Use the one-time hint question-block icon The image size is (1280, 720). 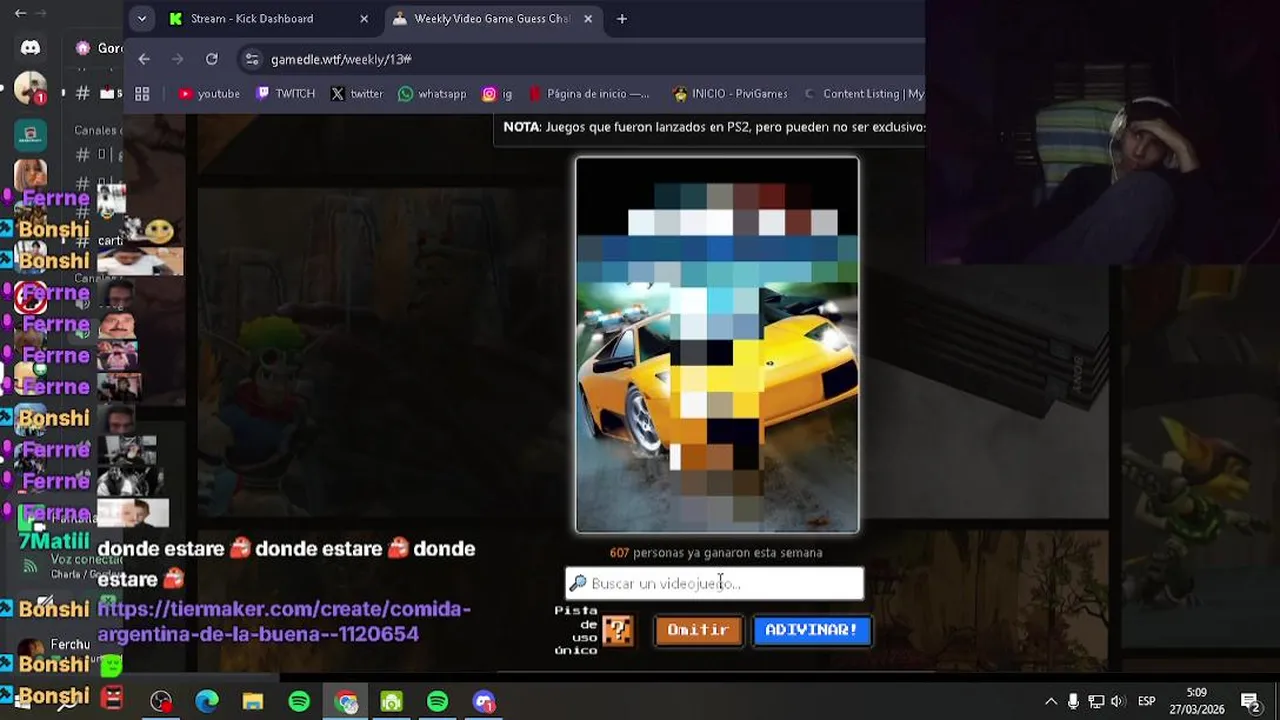[617, 630]
